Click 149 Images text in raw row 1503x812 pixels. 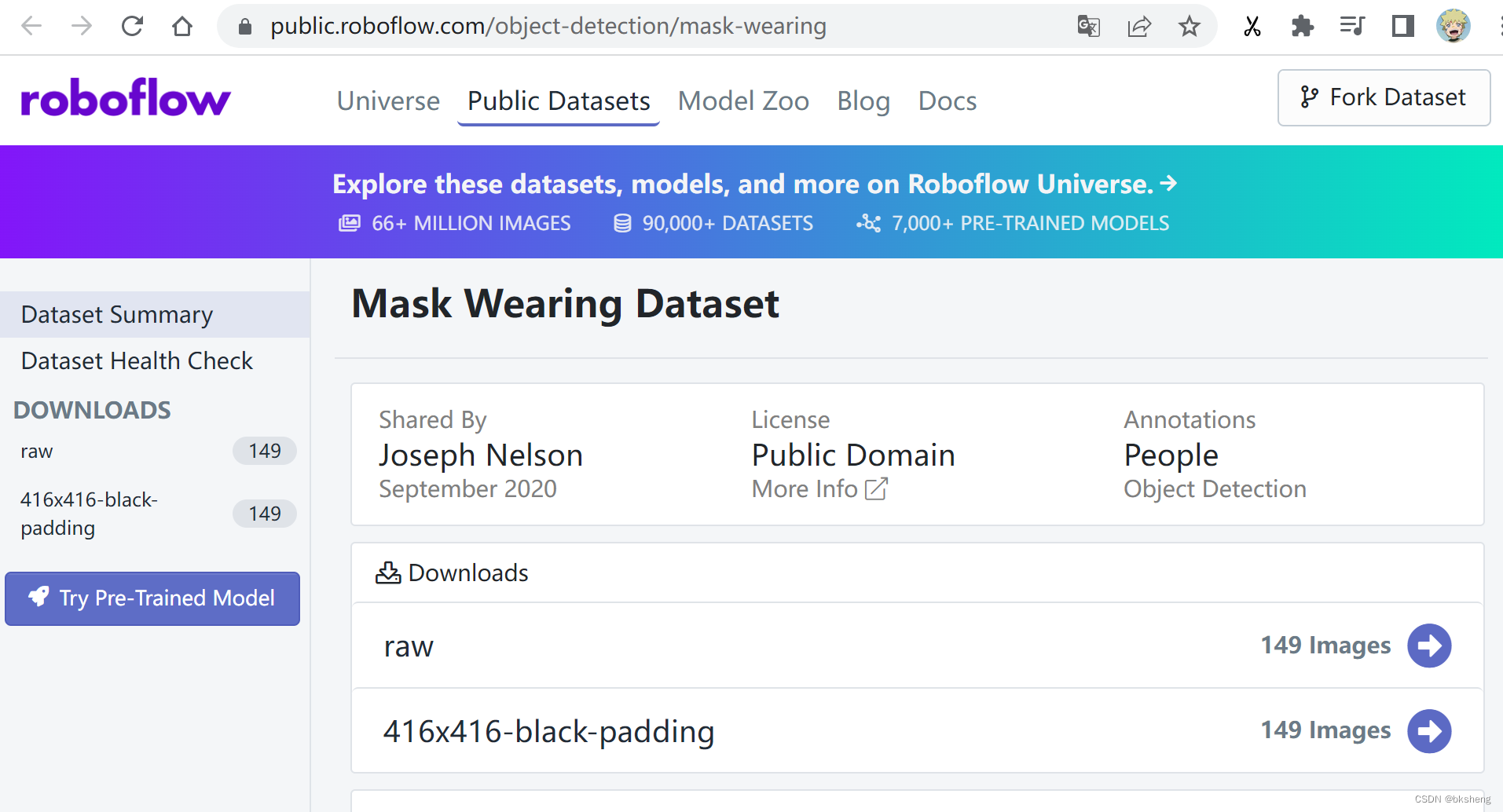point(1325,646)
